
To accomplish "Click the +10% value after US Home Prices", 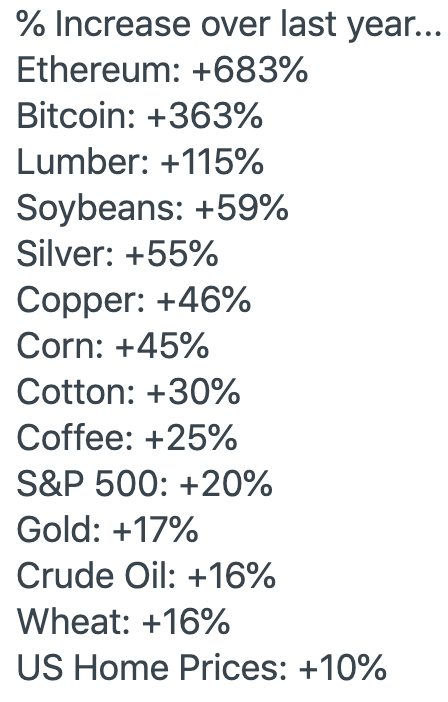I will point(342,668).
